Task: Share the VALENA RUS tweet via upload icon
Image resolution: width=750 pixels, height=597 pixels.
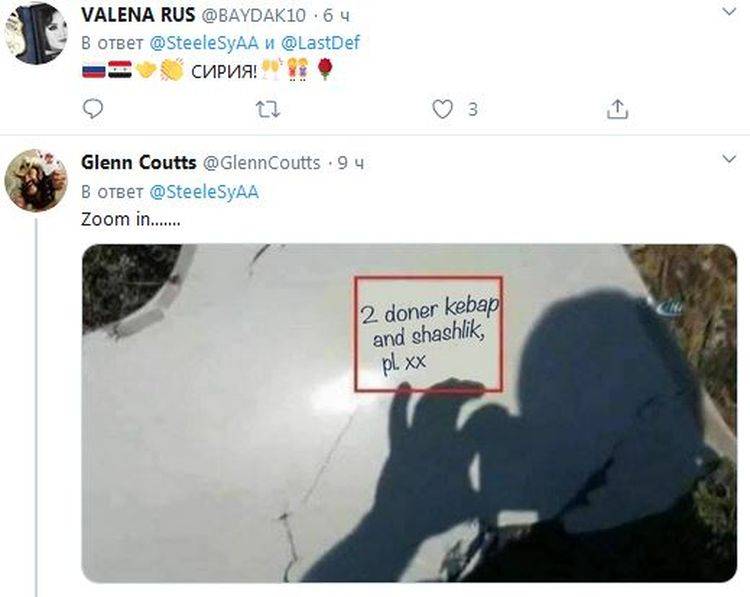Action: tap(617, 109)
